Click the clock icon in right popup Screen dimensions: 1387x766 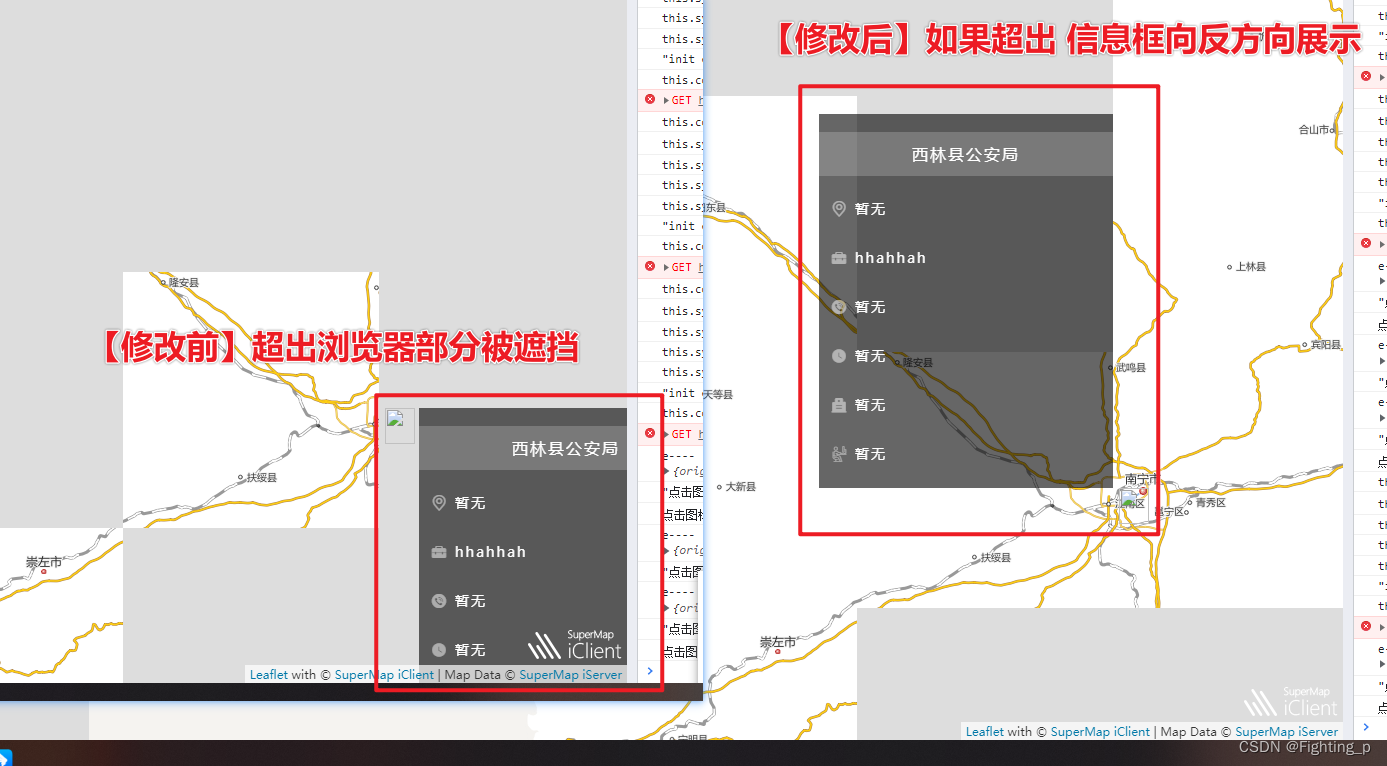click(x=839, y=356)
